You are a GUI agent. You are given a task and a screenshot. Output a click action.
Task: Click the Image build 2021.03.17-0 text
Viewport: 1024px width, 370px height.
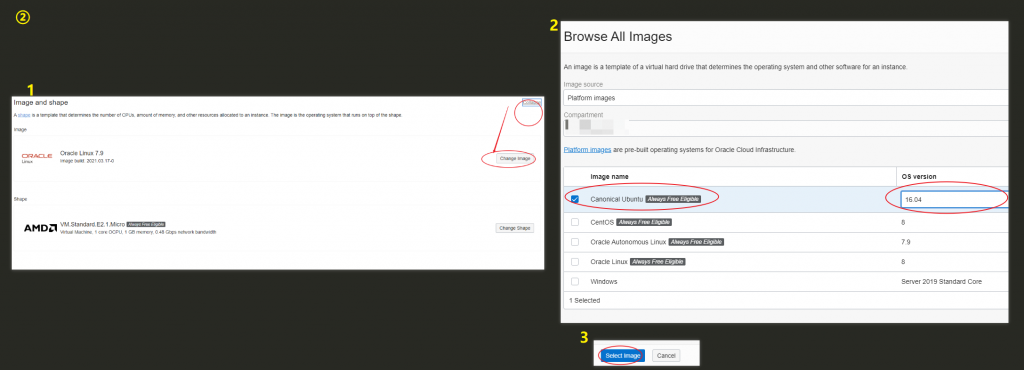87,160
